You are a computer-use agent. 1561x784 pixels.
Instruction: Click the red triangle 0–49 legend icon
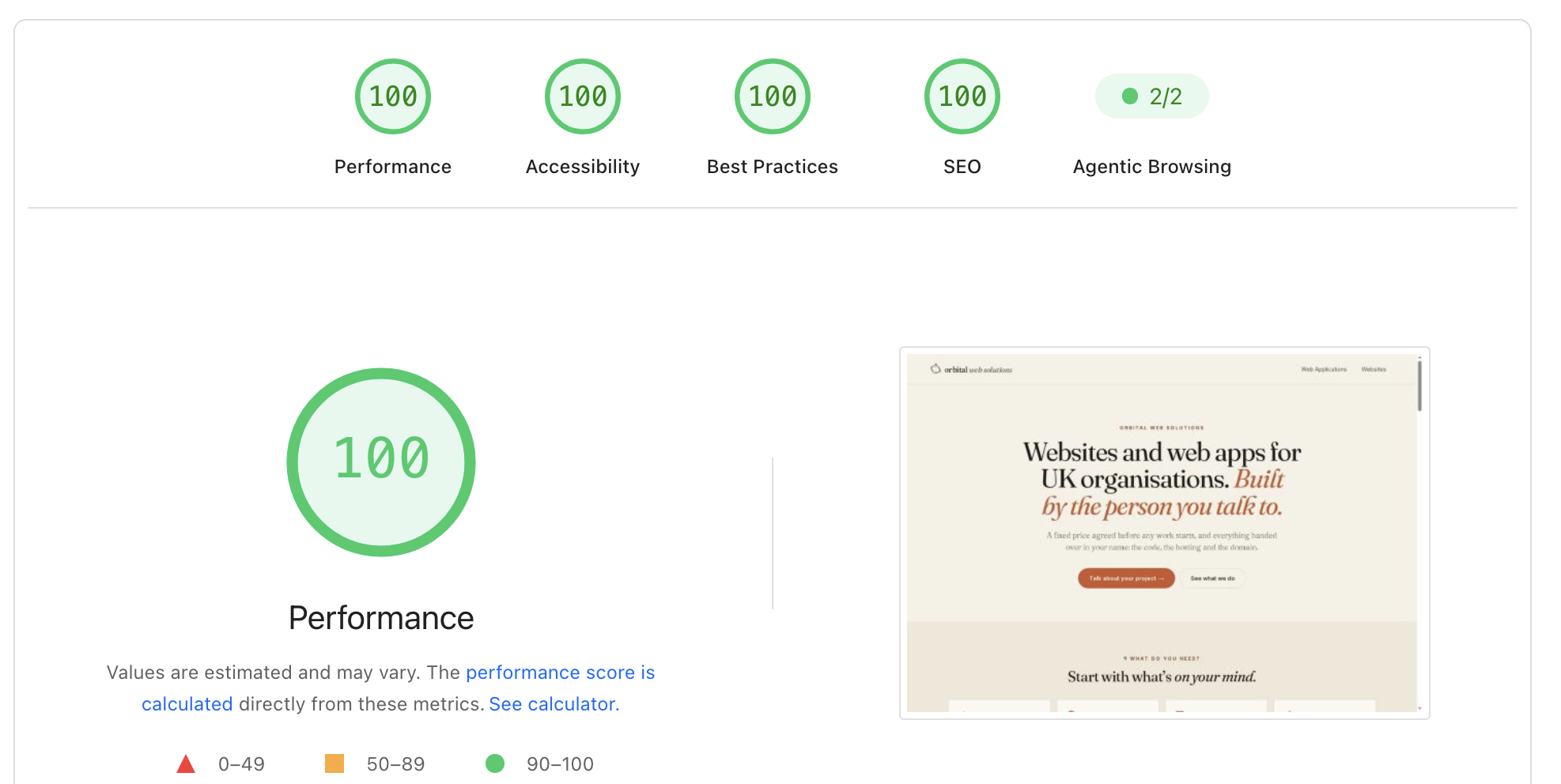(x=186, y=763)
